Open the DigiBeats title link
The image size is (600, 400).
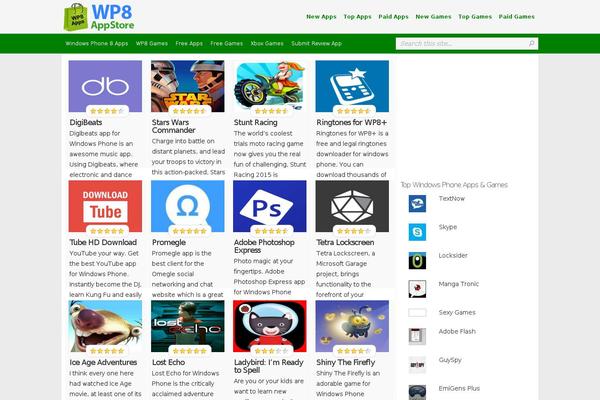tap(86, 122)
